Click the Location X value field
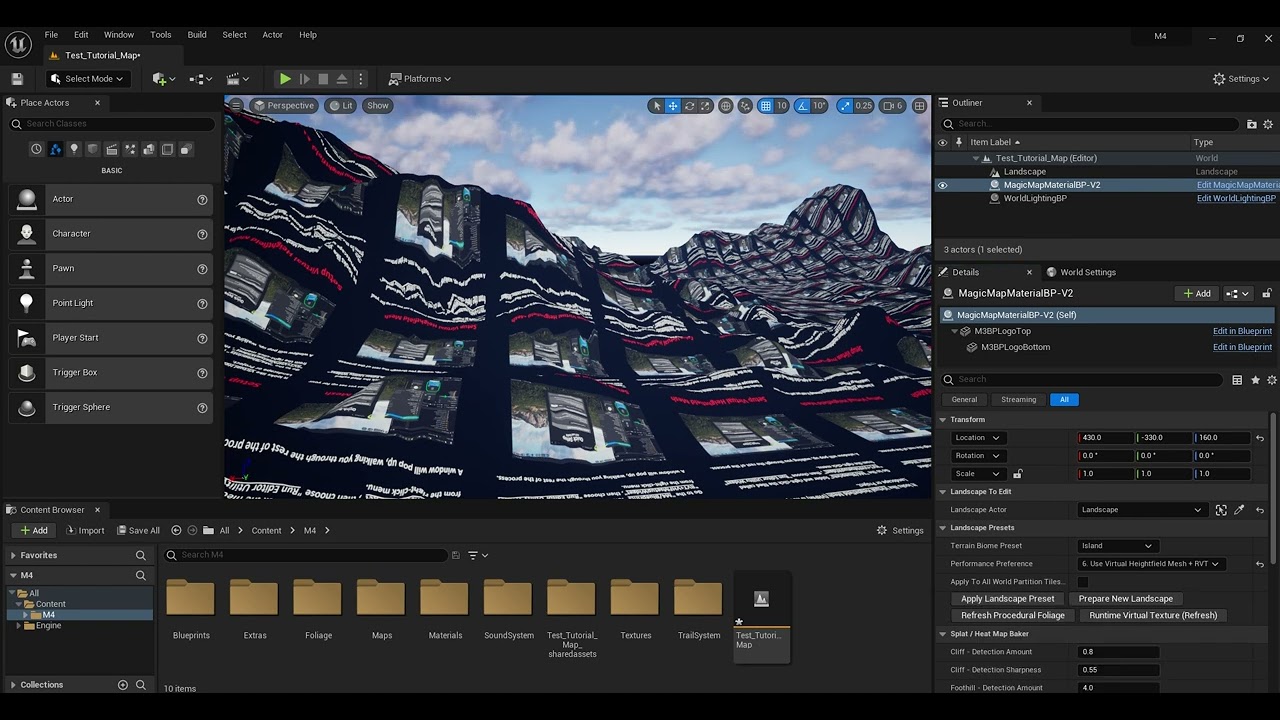1280x720 pixels. tap(1105, 438)
